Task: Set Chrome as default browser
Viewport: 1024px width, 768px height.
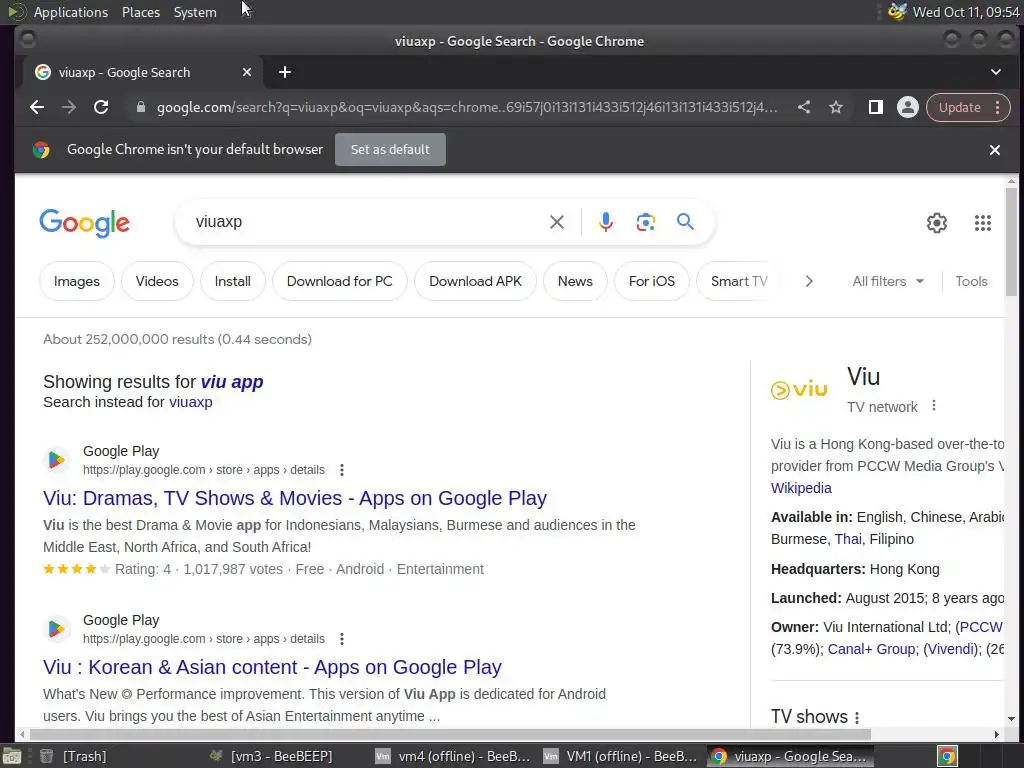Action: coord(391,150)
